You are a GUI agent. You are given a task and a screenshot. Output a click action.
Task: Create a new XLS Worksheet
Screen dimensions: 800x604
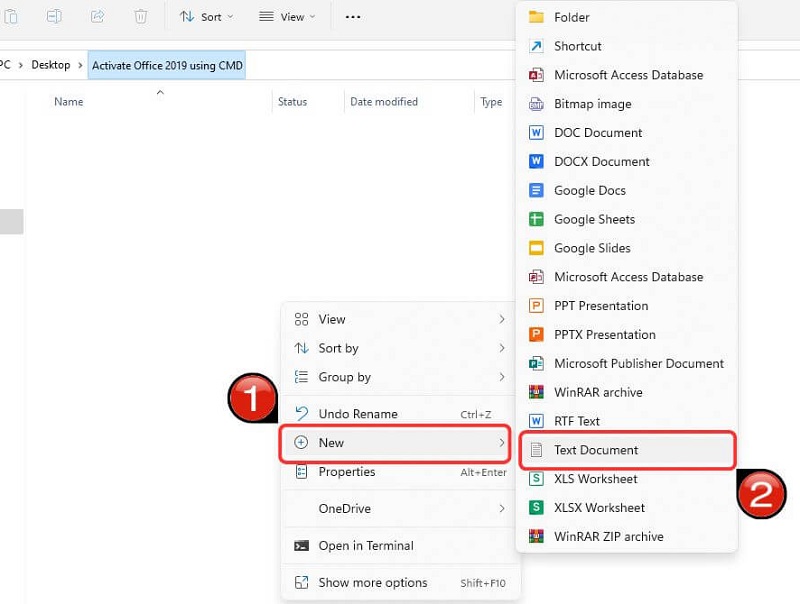point(627,479)
